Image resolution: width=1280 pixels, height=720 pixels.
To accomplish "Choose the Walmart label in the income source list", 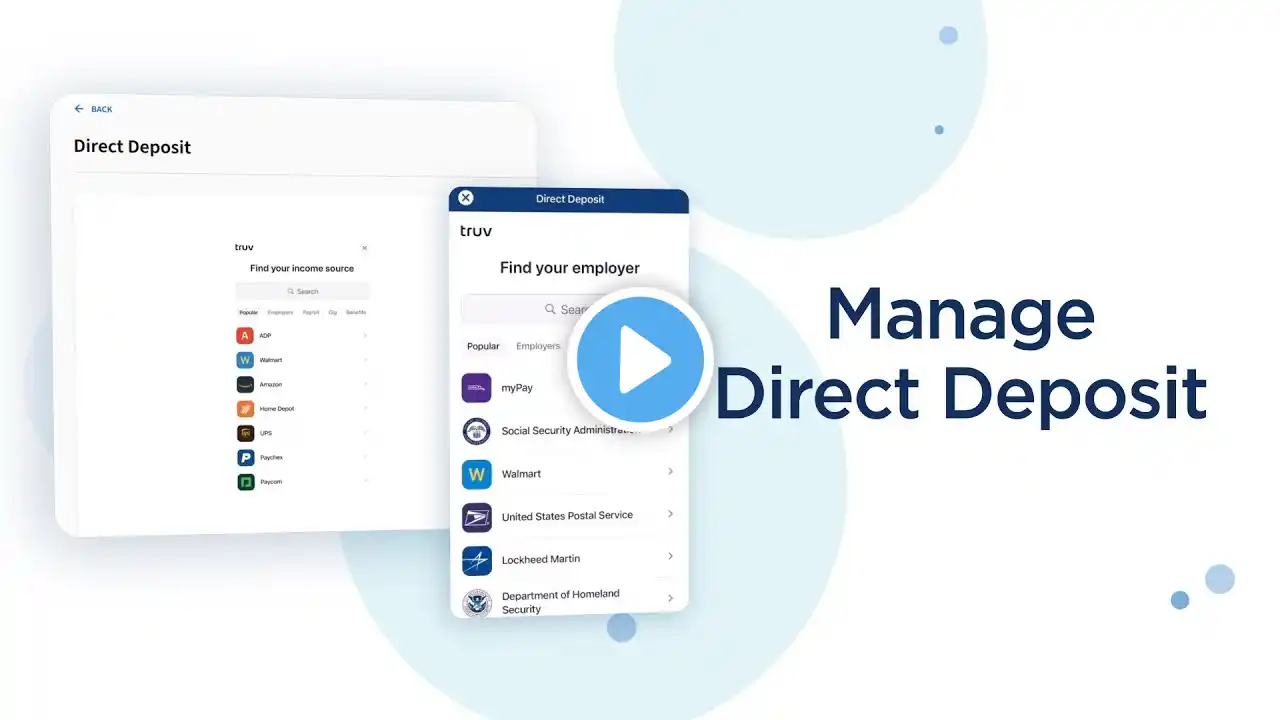I will [270, 360].
